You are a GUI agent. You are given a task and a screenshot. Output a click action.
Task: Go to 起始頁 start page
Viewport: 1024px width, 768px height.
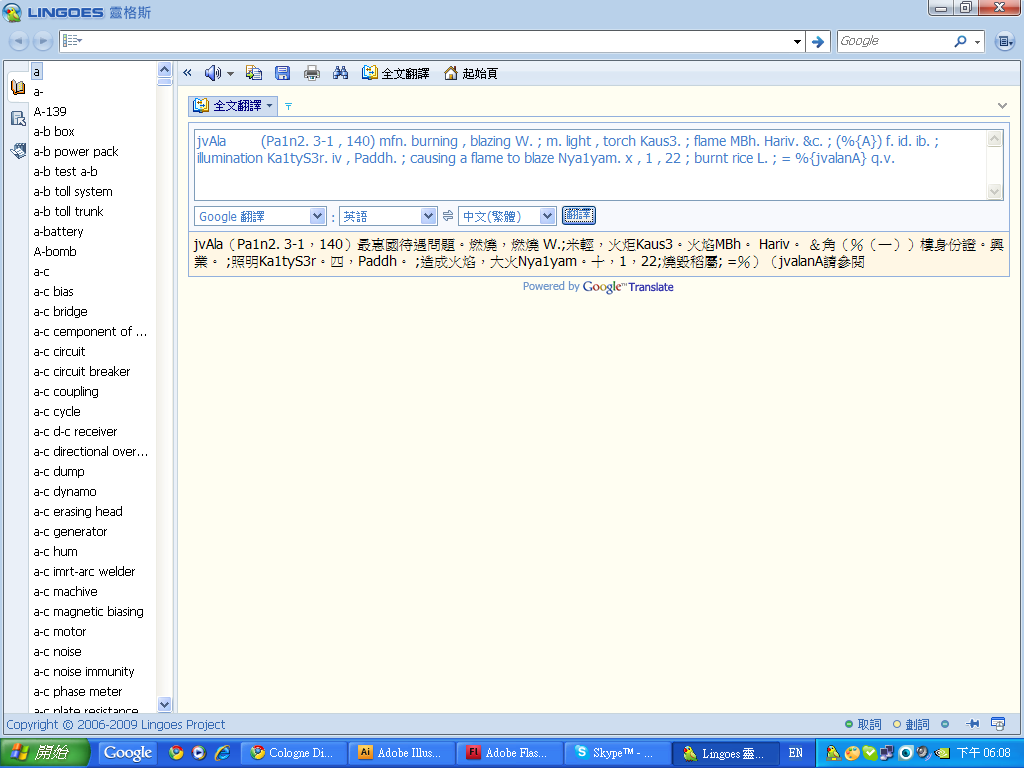click(x=471, y=73)
